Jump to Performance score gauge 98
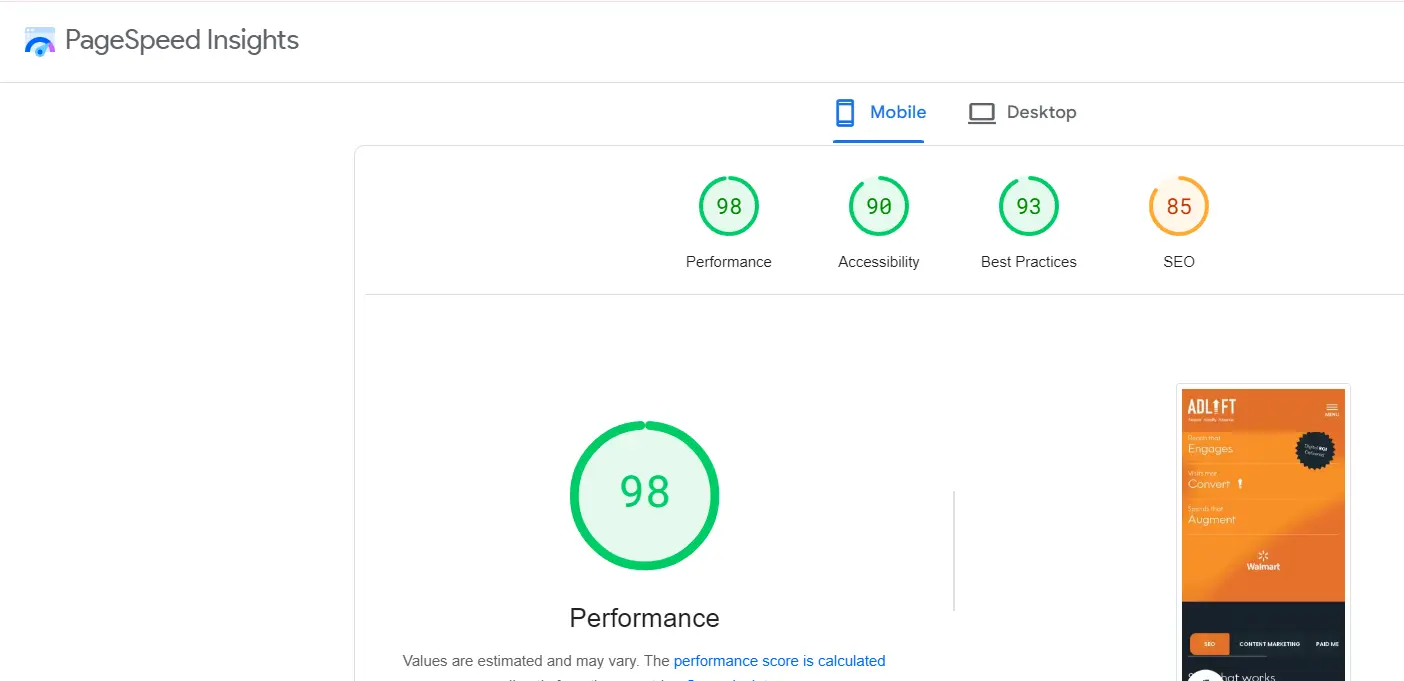Image resolution: width=1404 pixels, height=681 pixels. tap(729, 206)
